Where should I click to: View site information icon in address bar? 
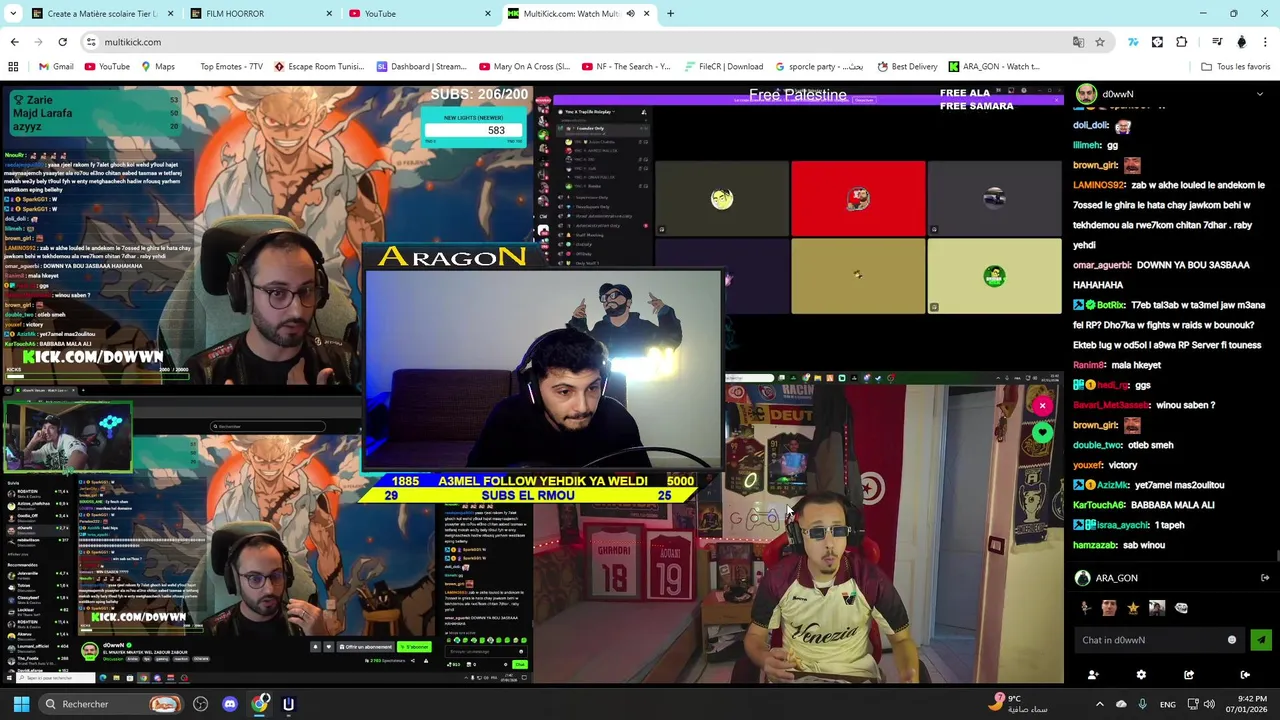(91, 42)
